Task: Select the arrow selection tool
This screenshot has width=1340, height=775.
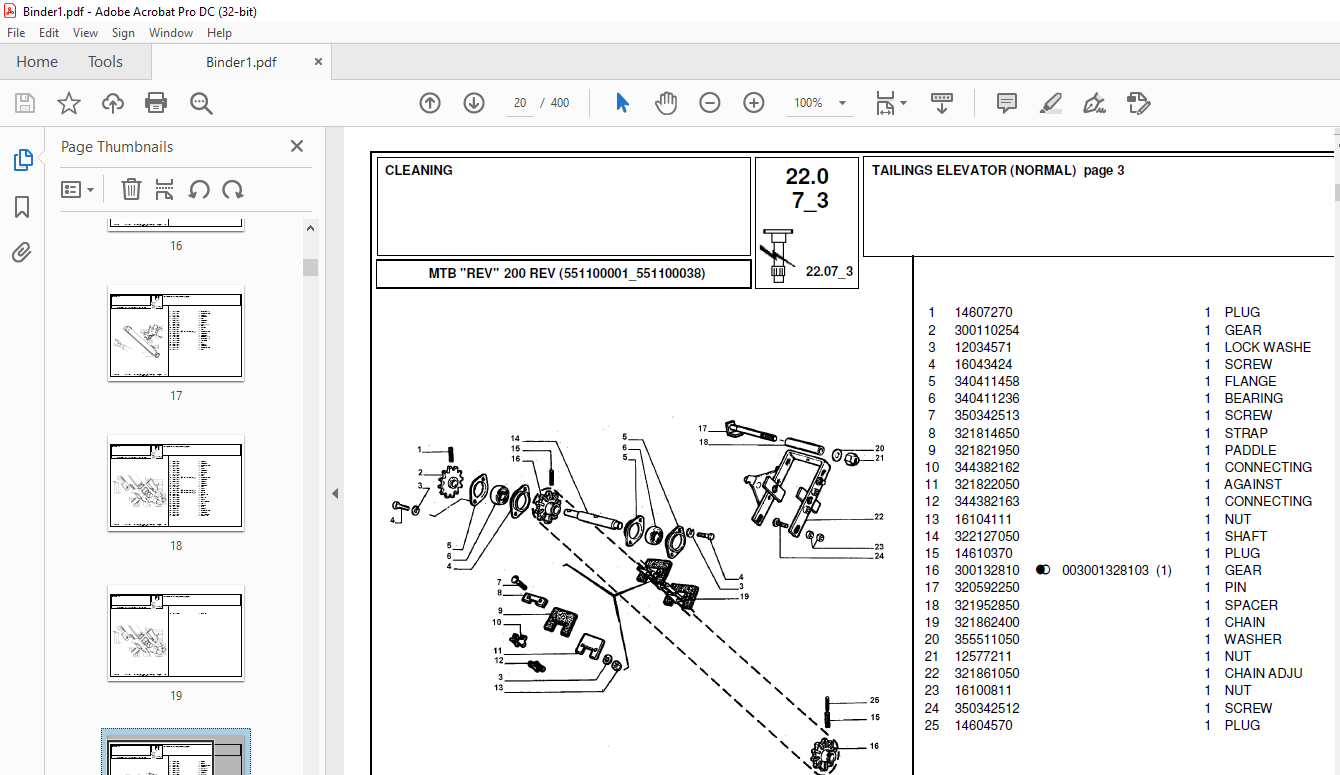Action: tap(622, 103)
